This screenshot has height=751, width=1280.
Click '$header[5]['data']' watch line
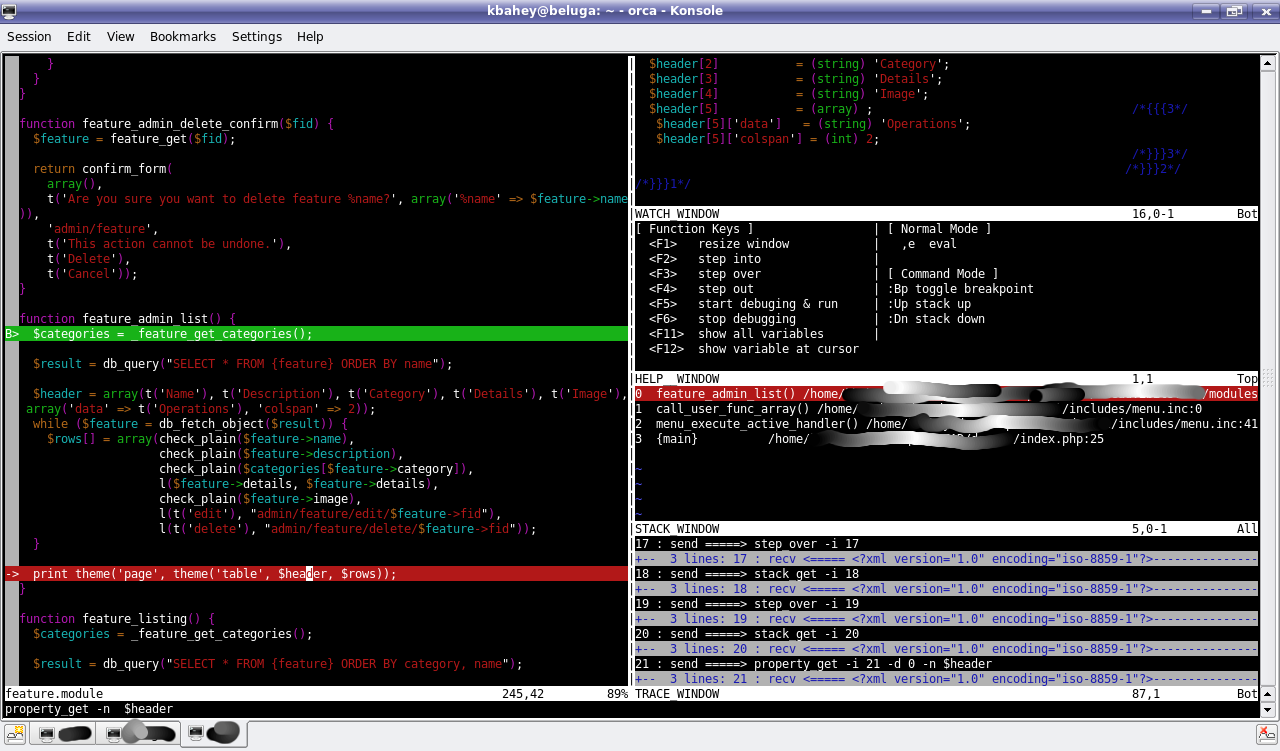(813, 124)
